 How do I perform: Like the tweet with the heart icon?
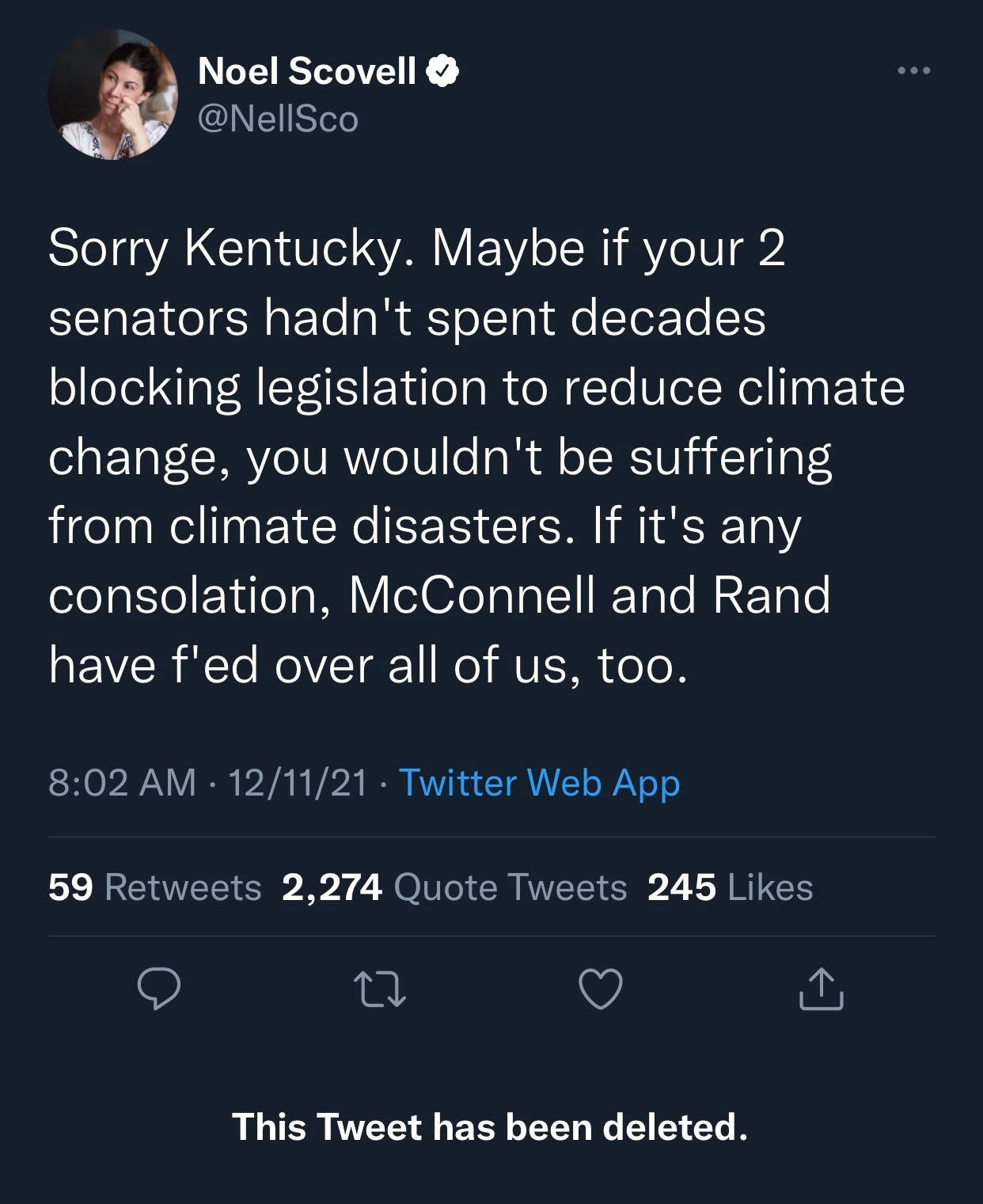point(601,989)
